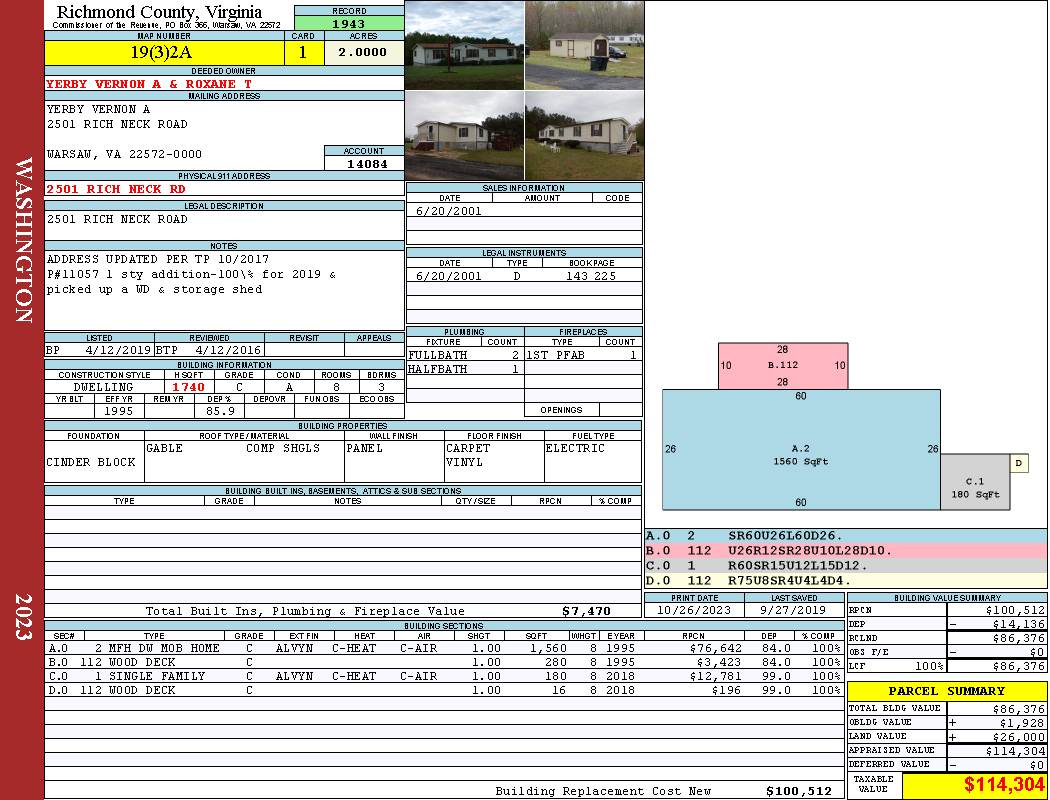This screenshot has width=1050, height=800.
Task: Click the small D sketch section box
Action: [x=1019, y=463]
